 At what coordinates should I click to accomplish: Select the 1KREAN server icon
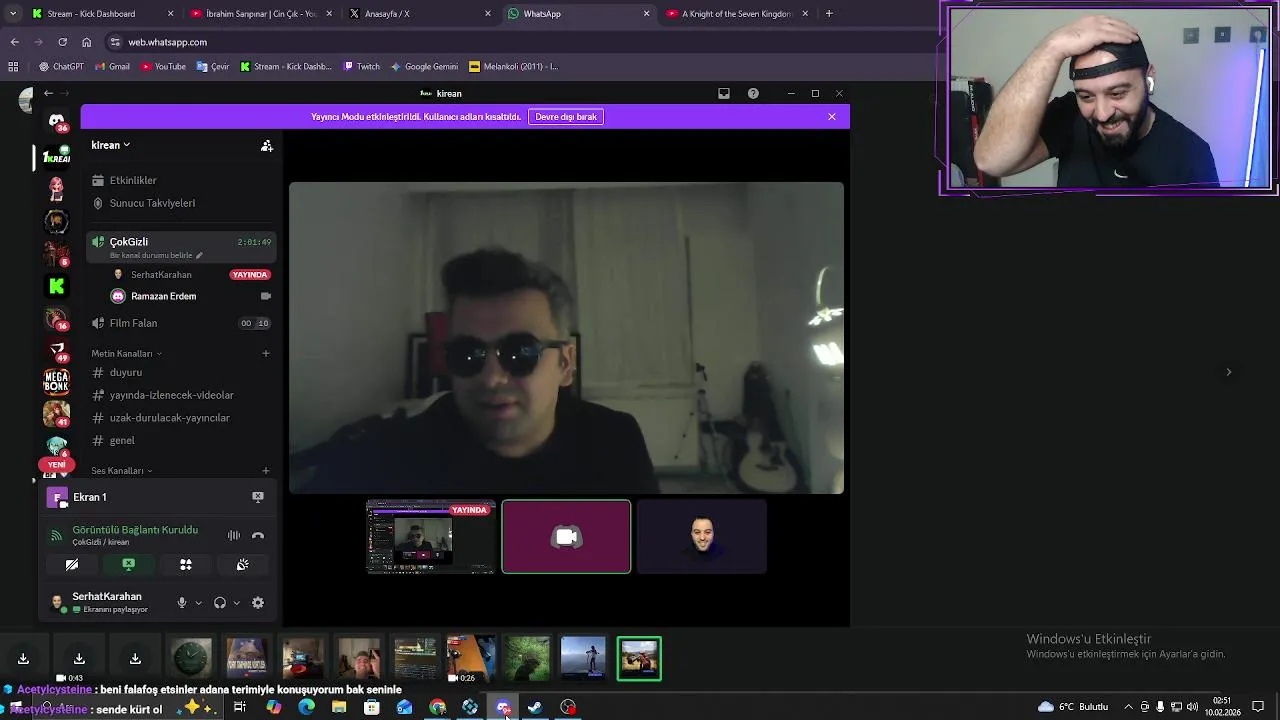(x=57, y=157)
